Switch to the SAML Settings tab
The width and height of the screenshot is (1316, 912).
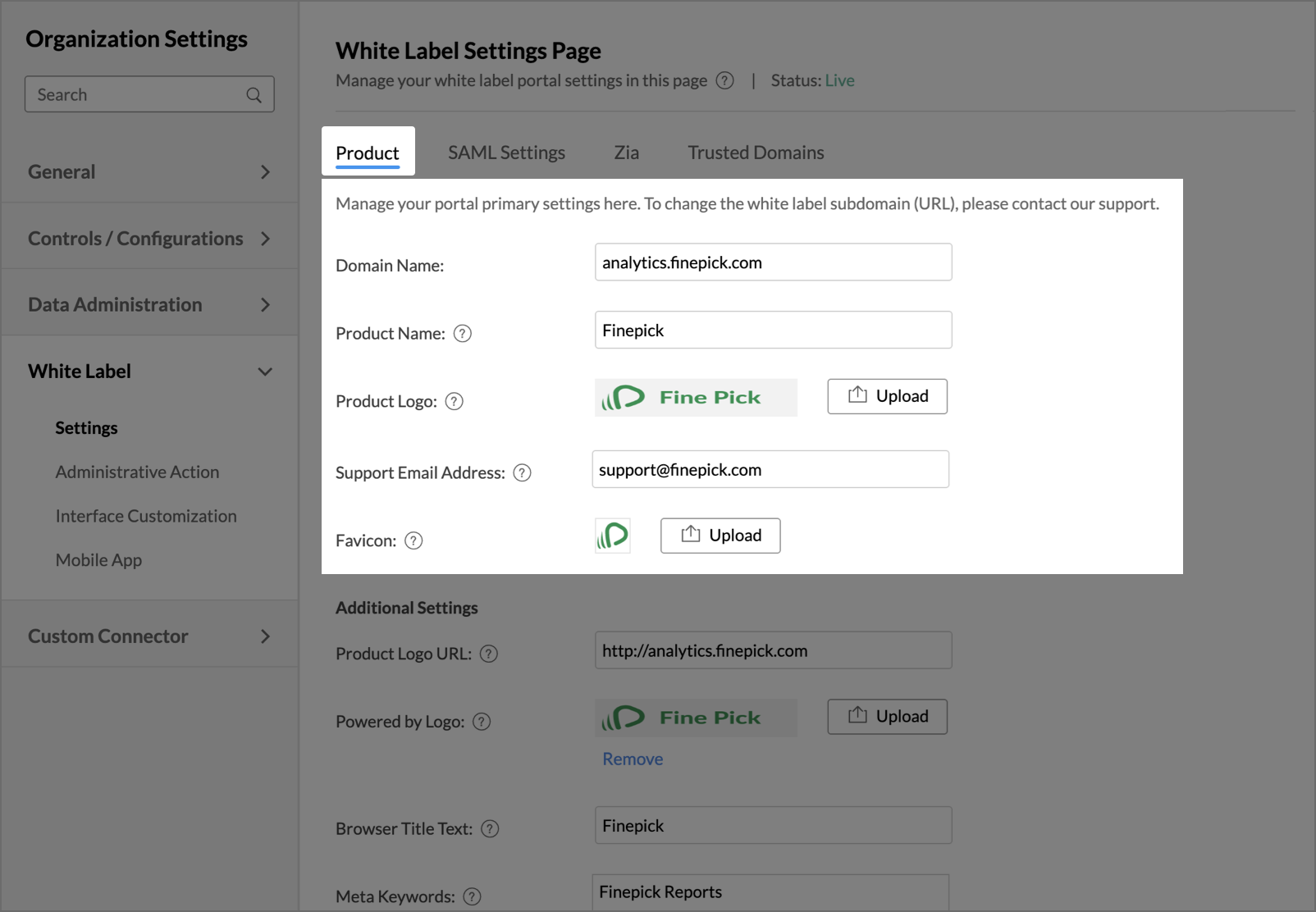[x=506, y=153]
